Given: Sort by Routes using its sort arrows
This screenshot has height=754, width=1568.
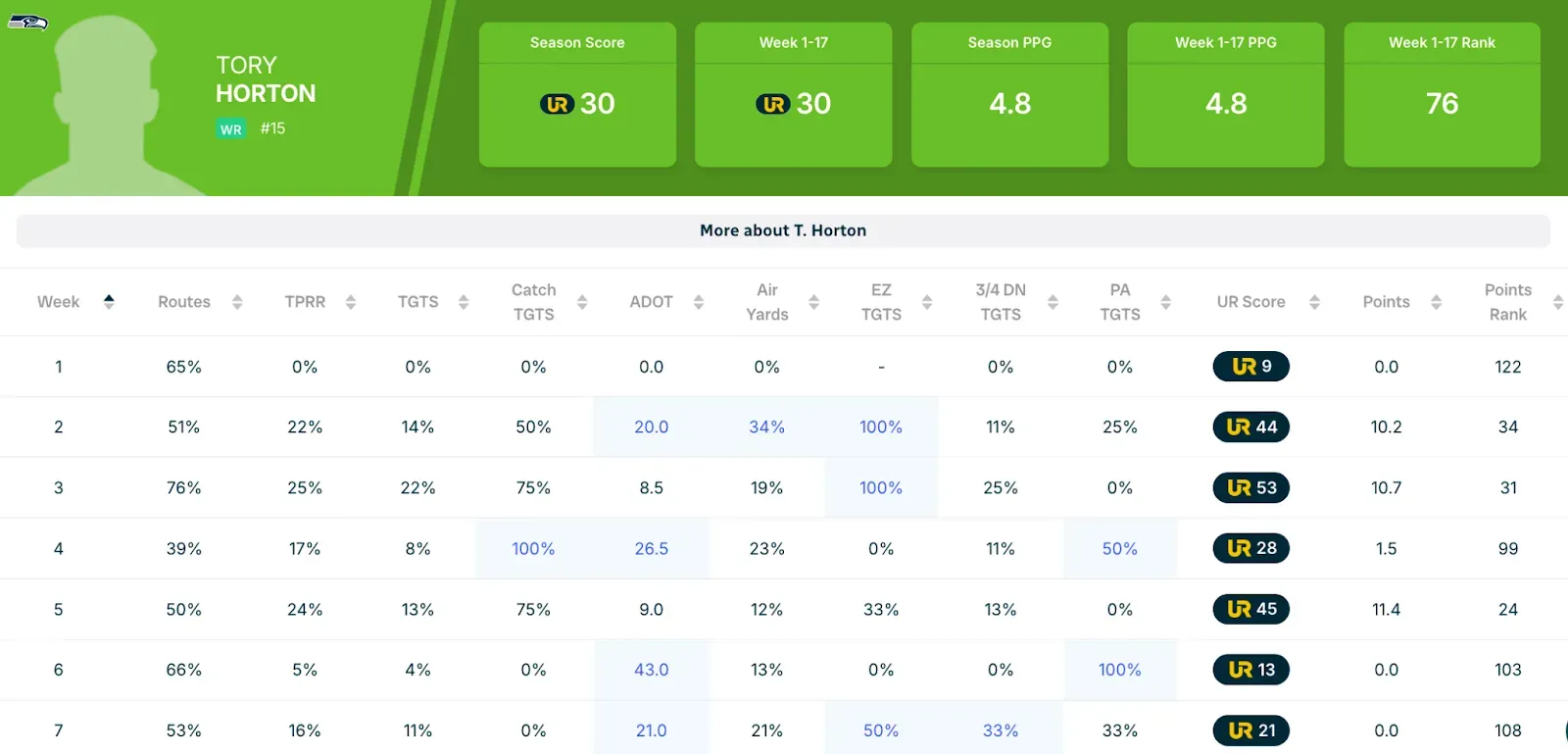Looking at the screenshot, I should pyautogui.click(x=237, y=302).
